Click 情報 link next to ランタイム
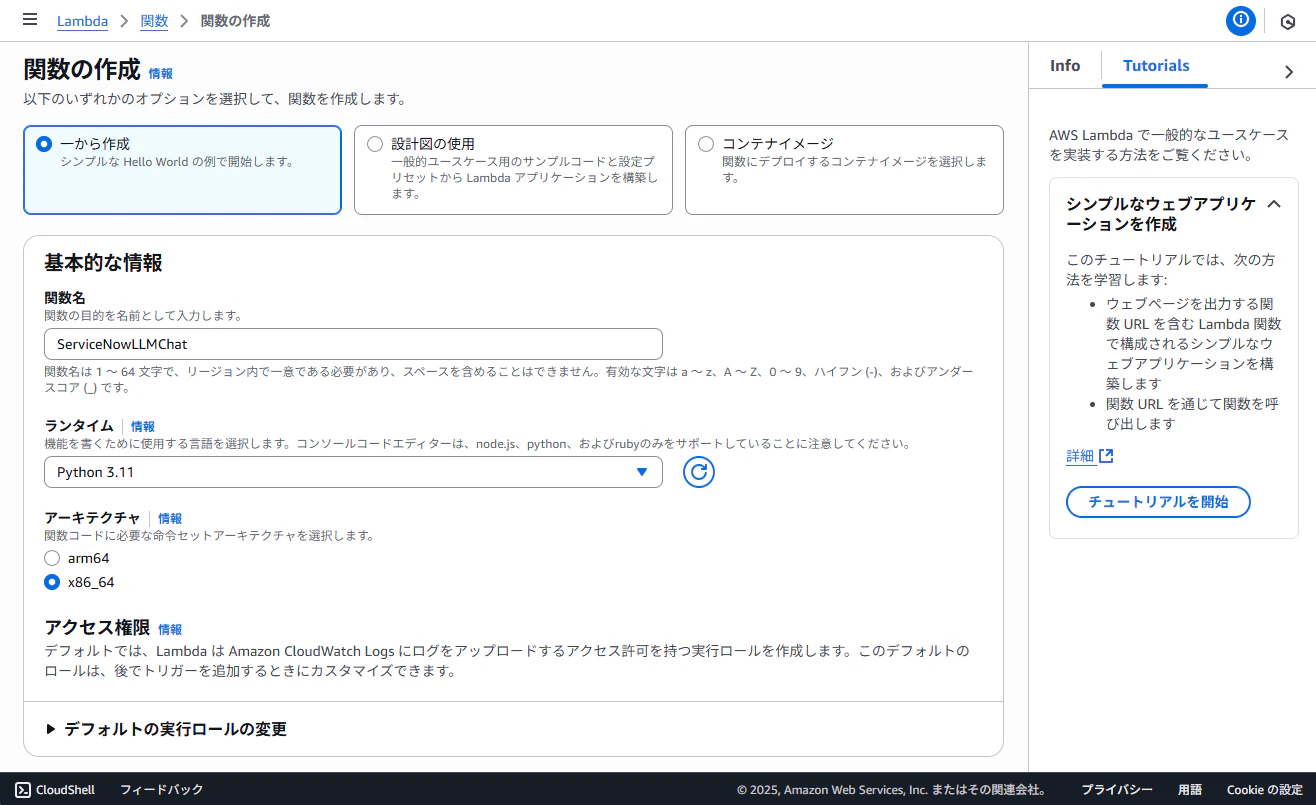1316x805 pixels. [x=143, y=426]
